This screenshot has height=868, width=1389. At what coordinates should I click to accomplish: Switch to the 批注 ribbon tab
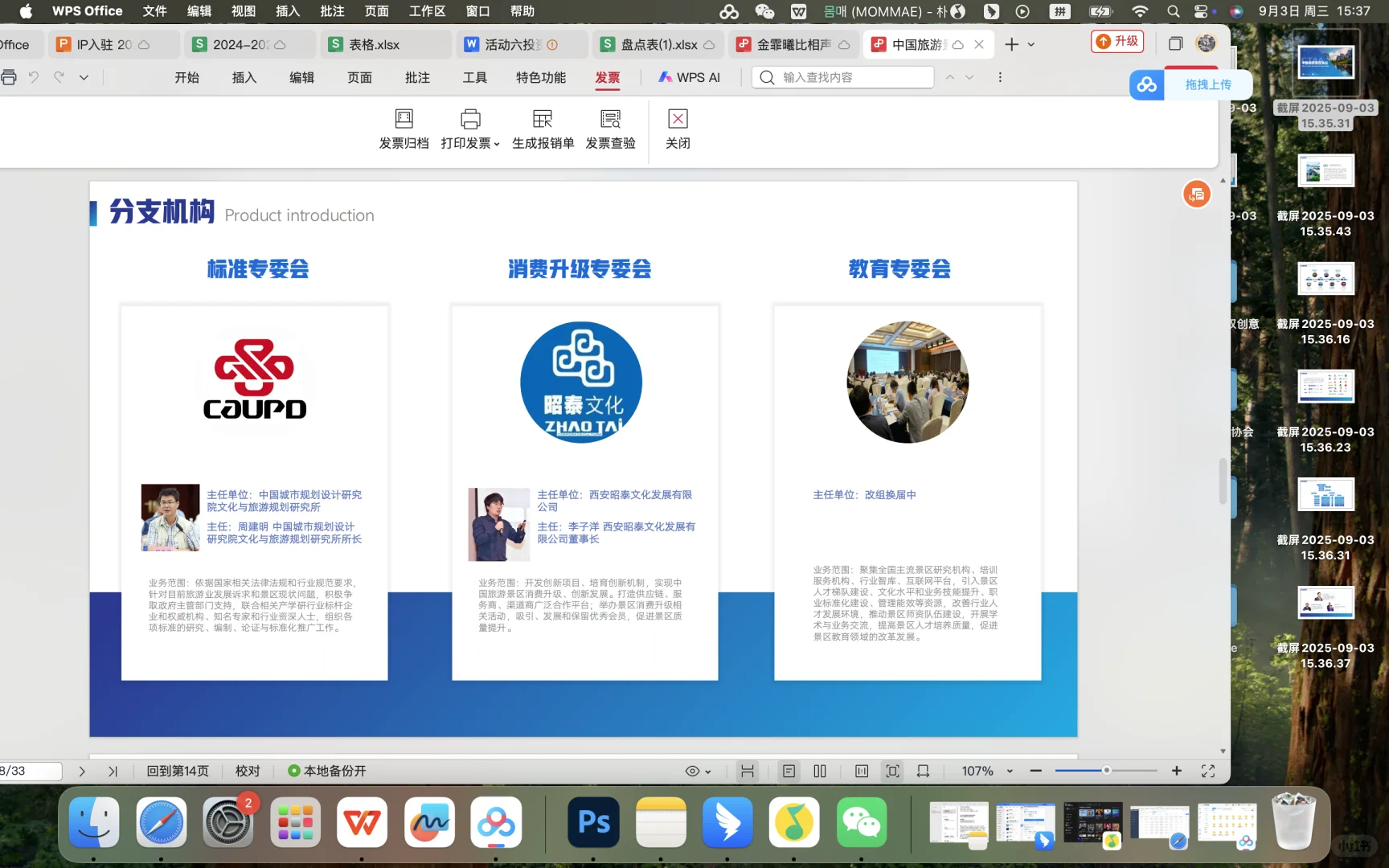click(x=417, y=77)
